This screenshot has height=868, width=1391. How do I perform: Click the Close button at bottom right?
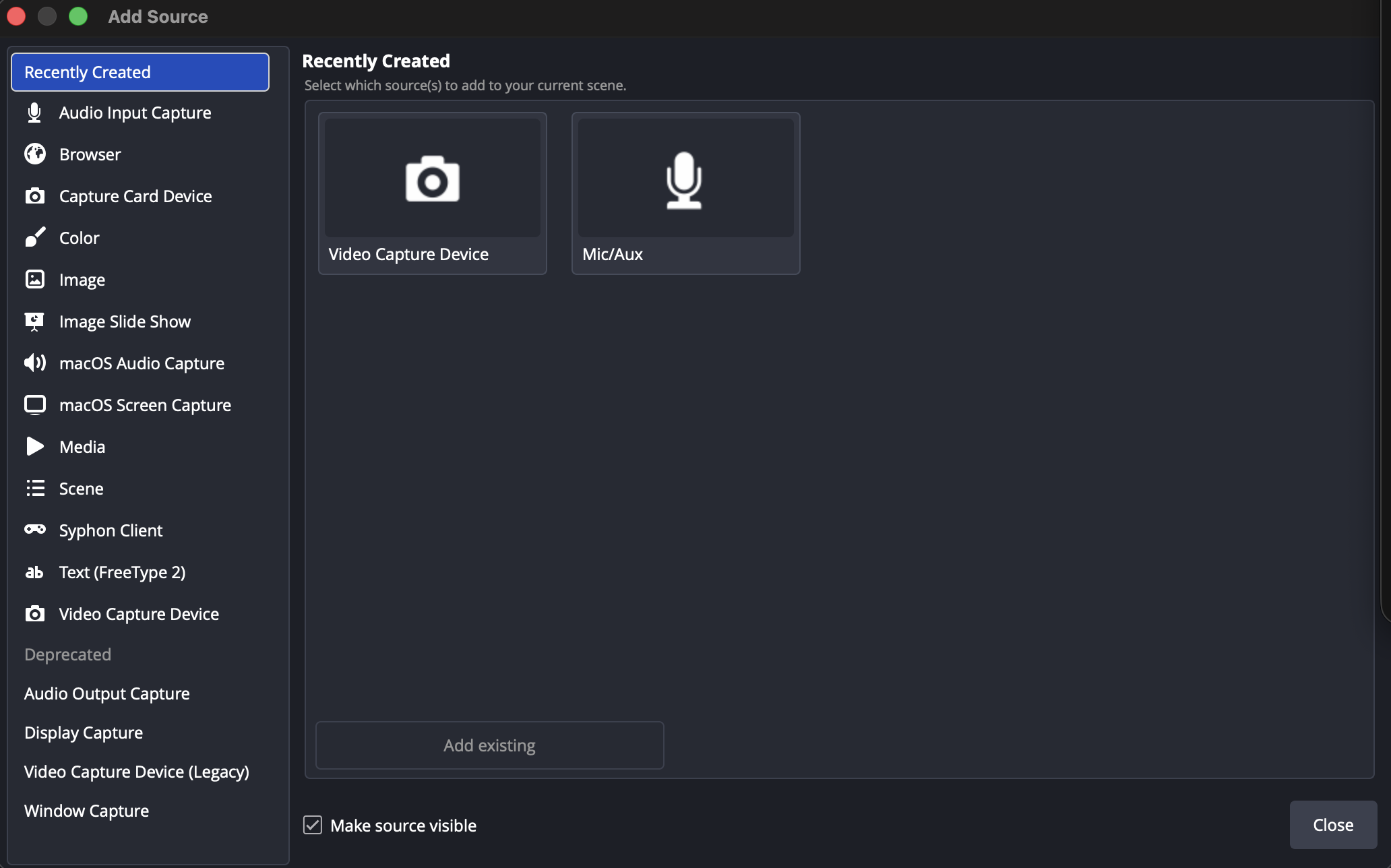pyautogui.click(x=1333, y=825)
